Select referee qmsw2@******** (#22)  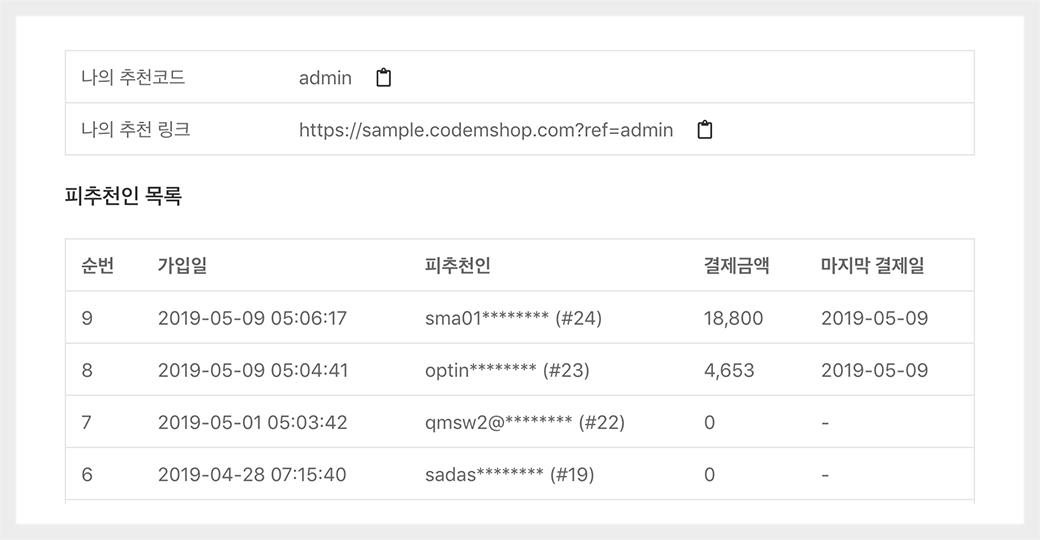[524, 422]
